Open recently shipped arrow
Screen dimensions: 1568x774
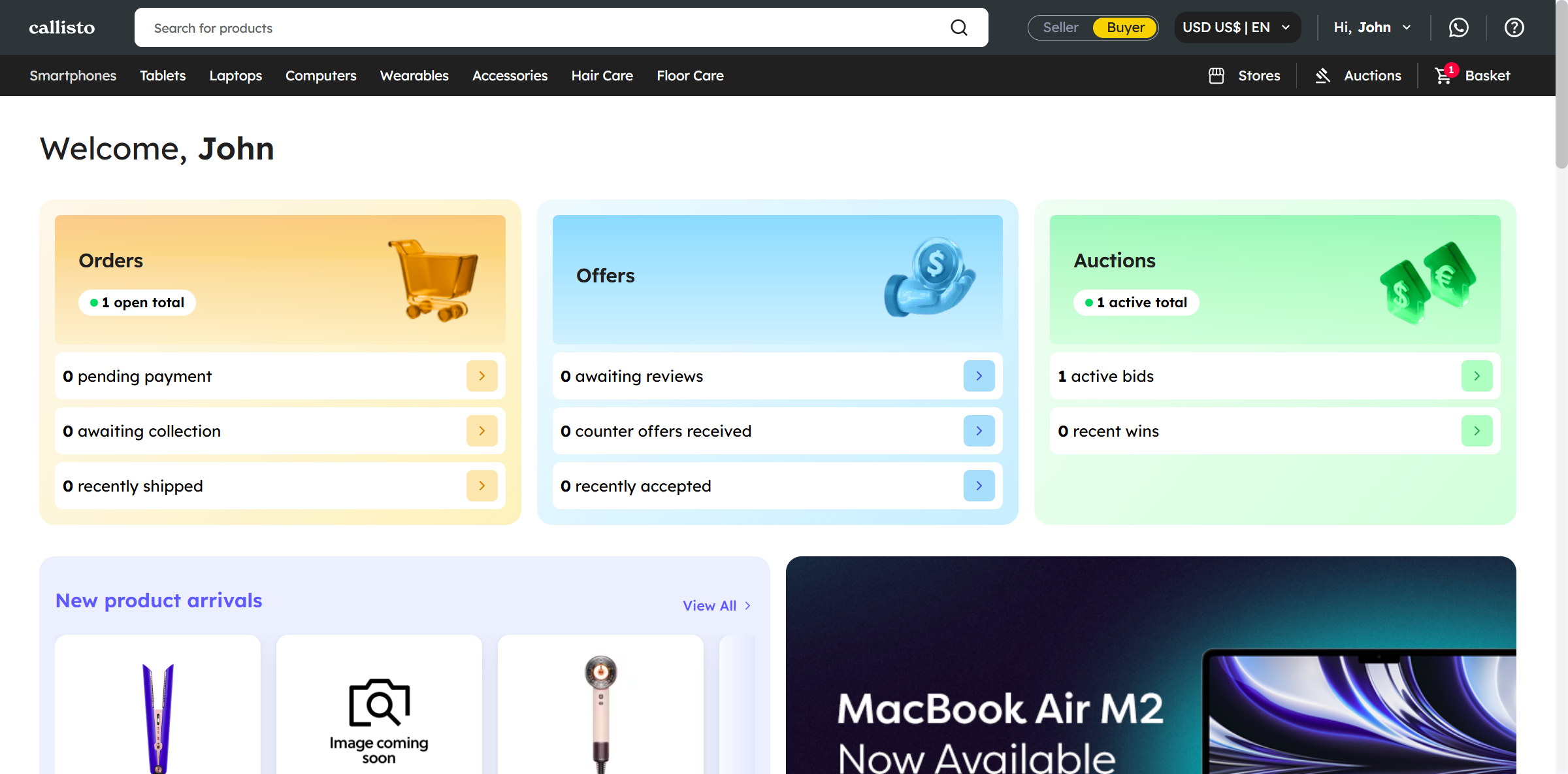482,486
